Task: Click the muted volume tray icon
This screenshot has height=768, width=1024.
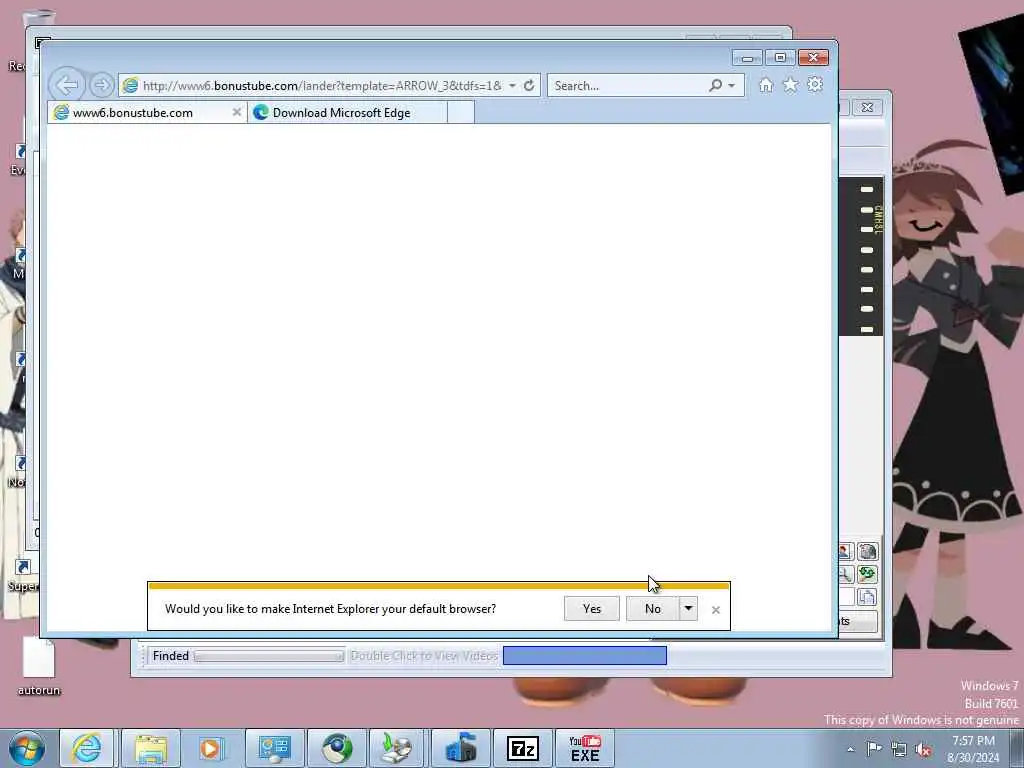Action: coord(923,749)
